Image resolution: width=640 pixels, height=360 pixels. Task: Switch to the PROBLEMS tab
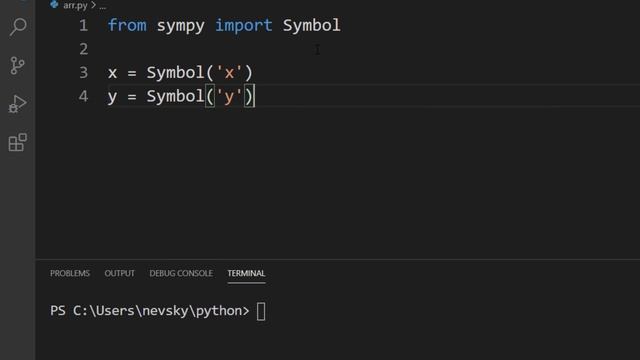click(70, 273)
